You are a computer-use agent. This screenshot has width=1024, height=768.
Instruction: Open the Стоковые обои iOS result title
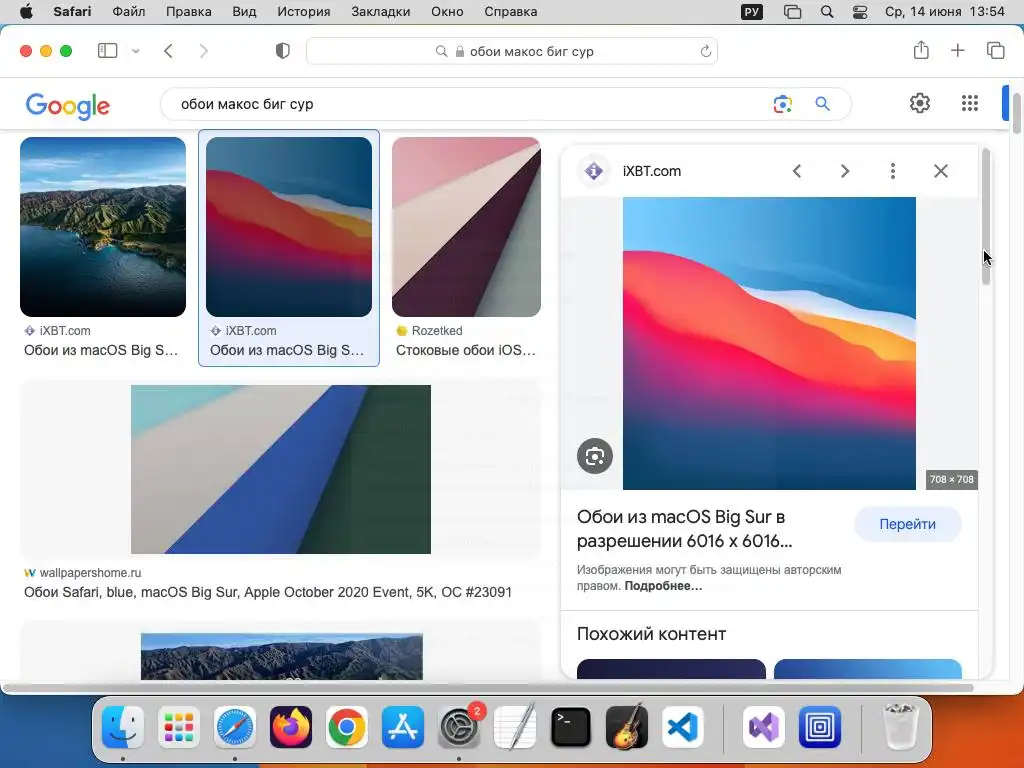(466, 350)
